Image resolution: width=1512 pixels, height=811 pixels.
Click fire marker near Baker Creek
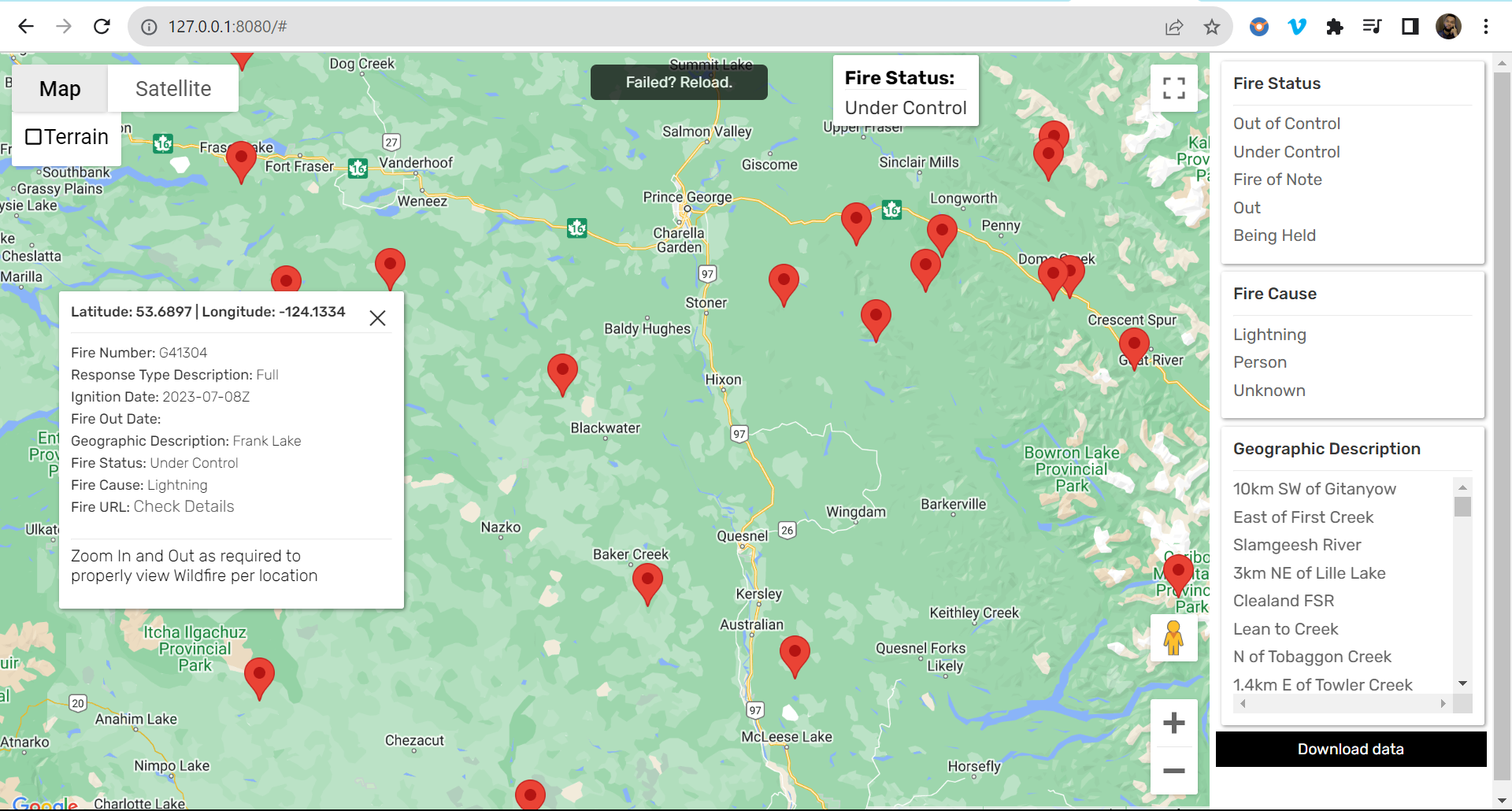tap(647, 585)
